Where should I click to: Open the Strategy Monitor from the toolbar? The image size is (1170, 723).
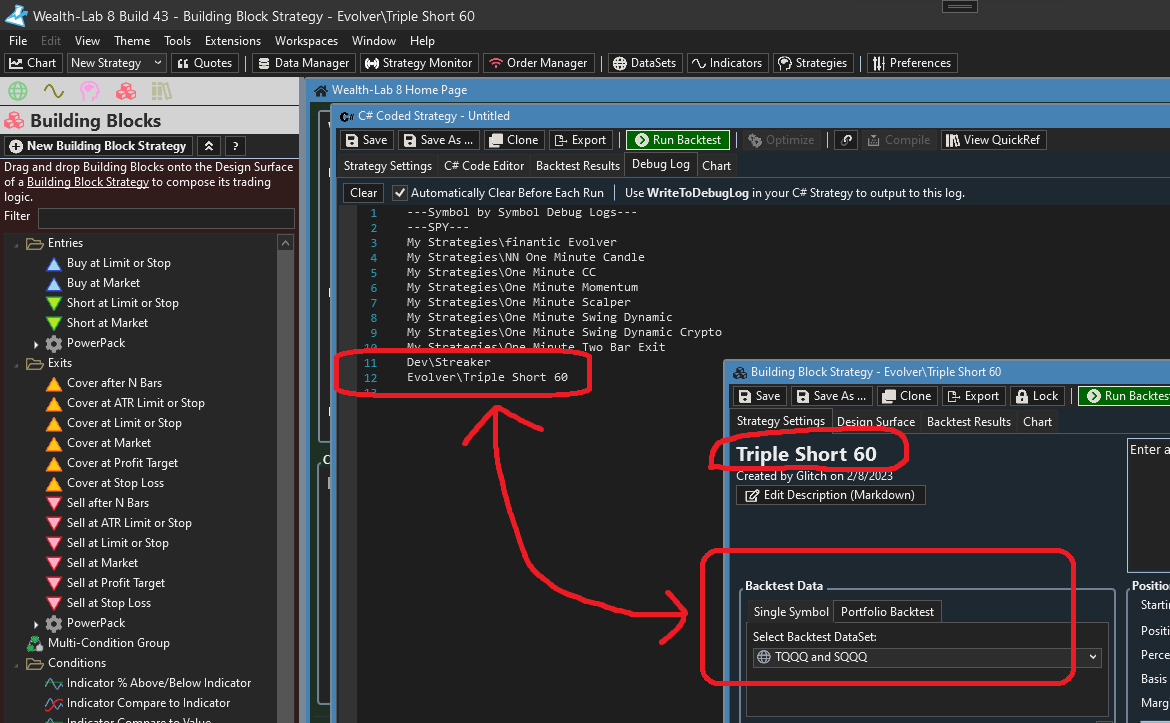[418, 63]
